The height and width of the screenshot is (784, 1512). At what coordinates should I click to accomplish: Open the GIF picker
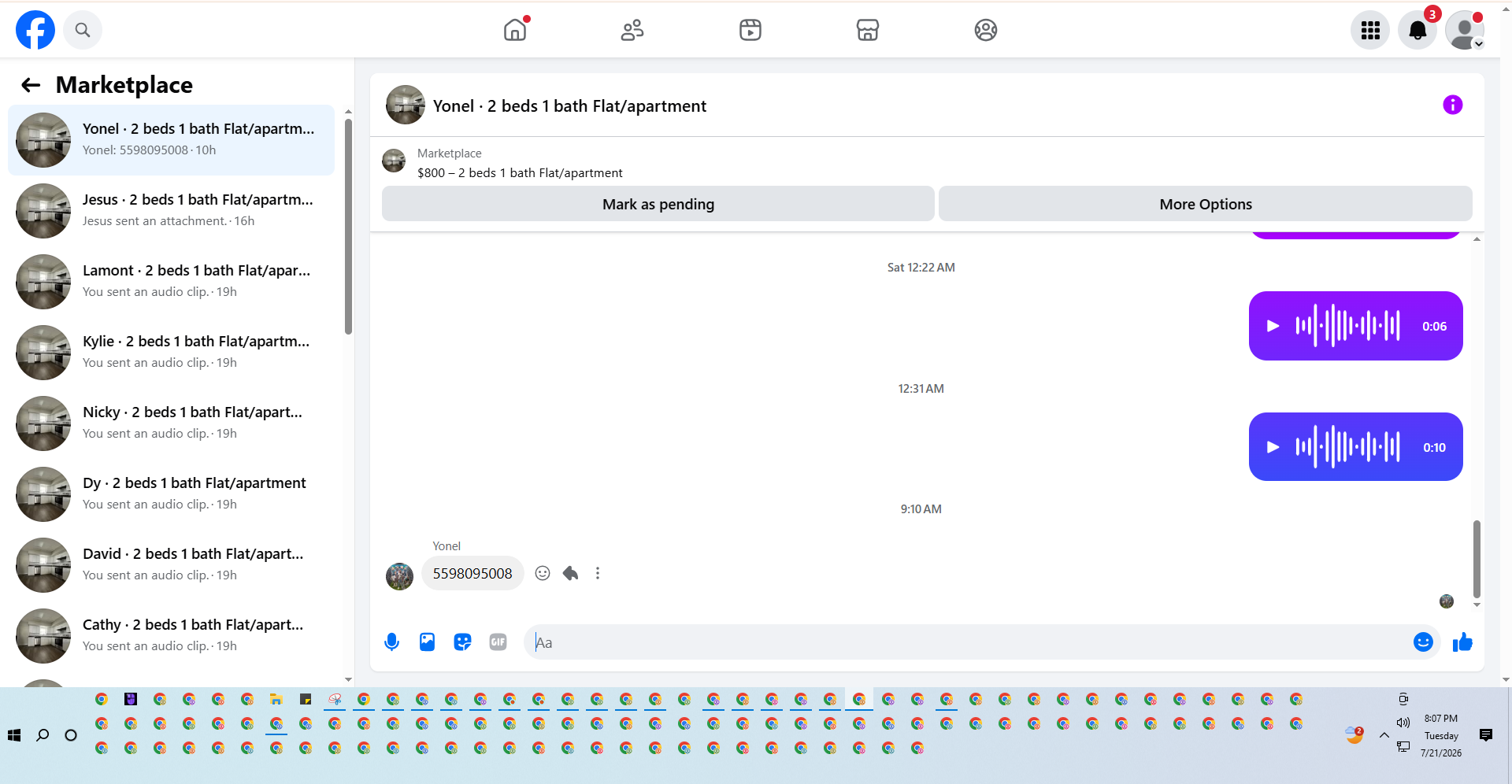[x=498, y=642]
